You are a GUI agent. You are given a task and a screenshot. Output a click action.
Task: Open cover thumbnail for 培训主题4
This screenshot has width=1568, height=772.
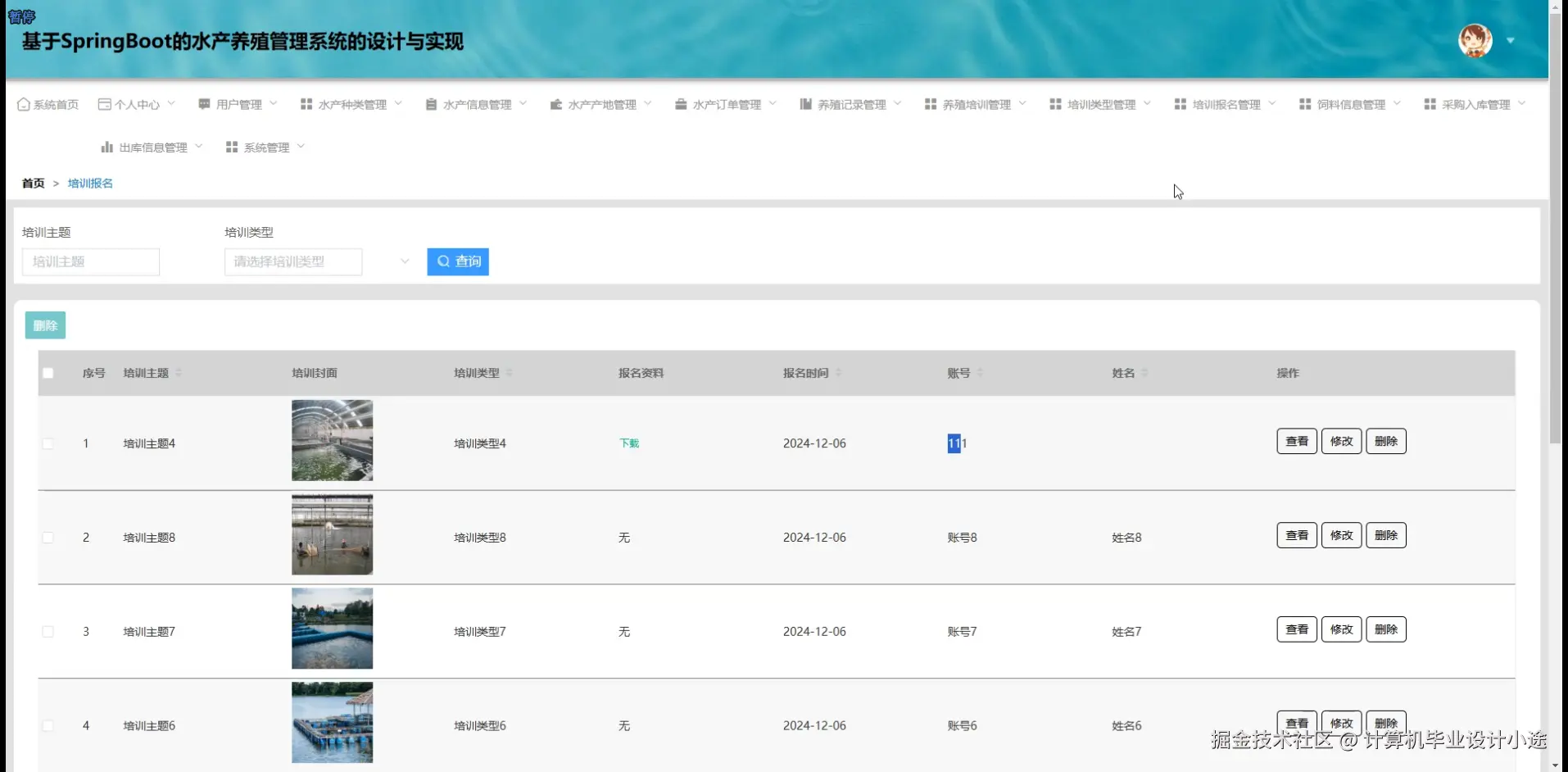pos(332,440)
